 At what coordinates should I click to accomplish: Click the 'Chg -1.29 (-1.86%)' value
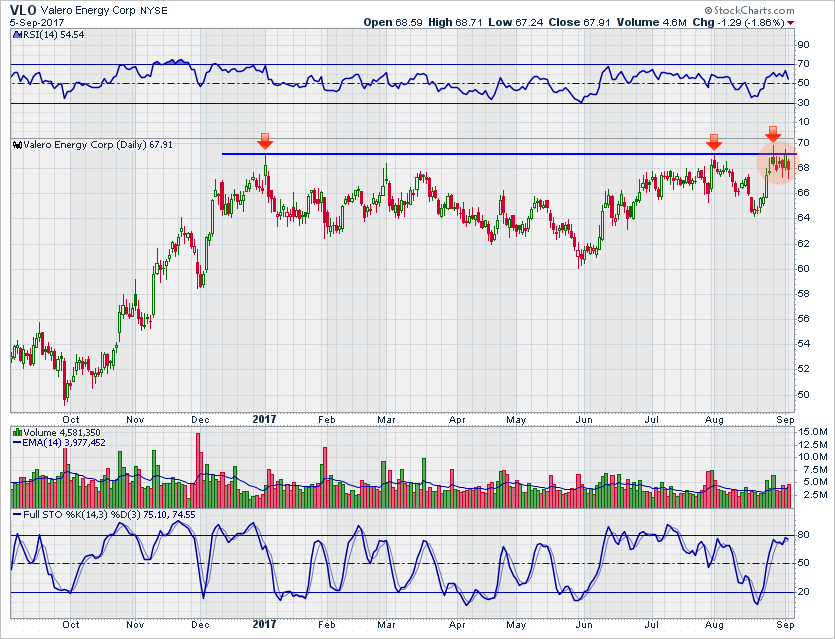point(739,22)
